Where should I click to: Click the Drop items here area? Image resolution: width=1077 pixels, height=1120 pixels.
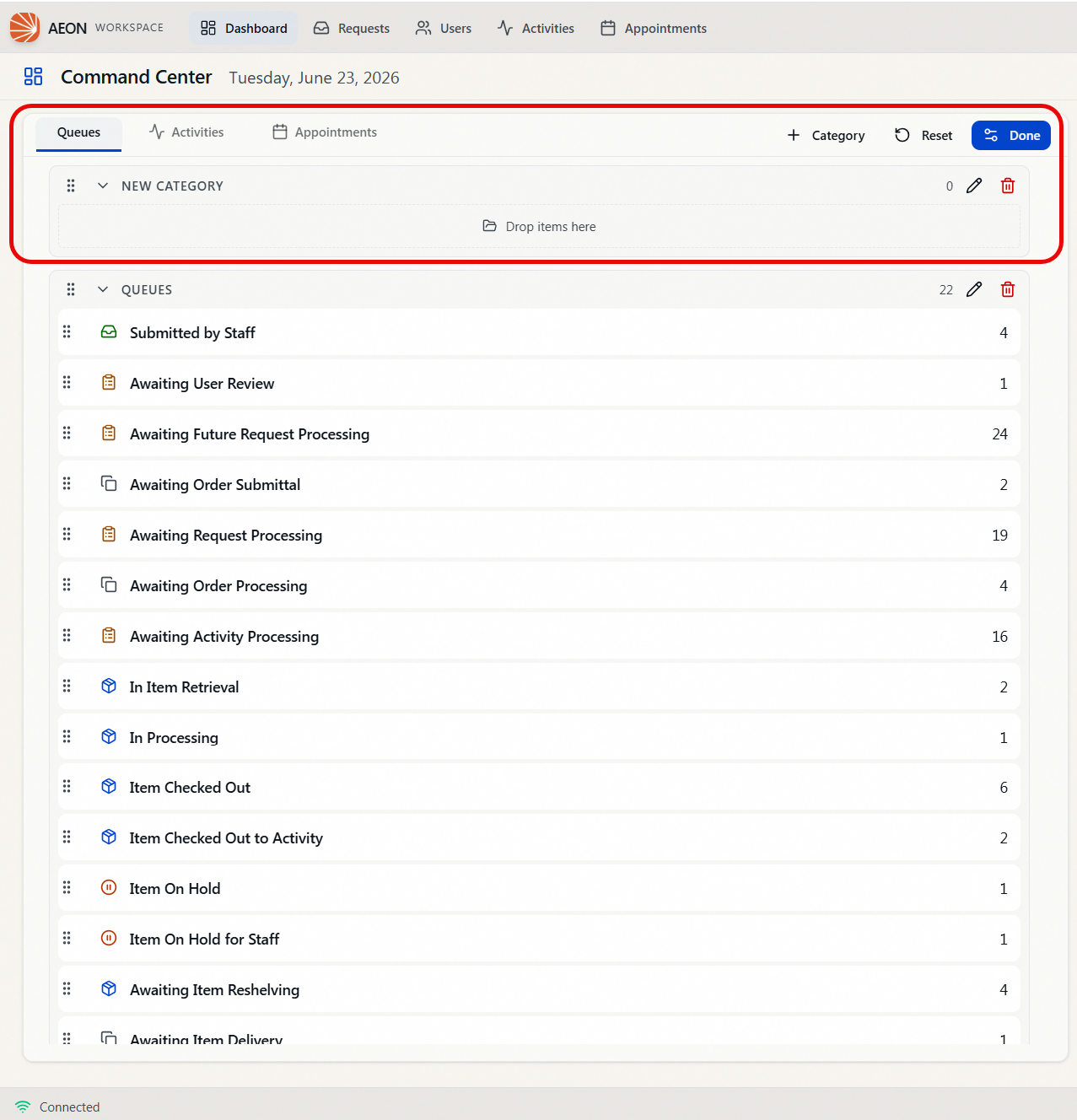pyautogui.click(x=539, y=226)
